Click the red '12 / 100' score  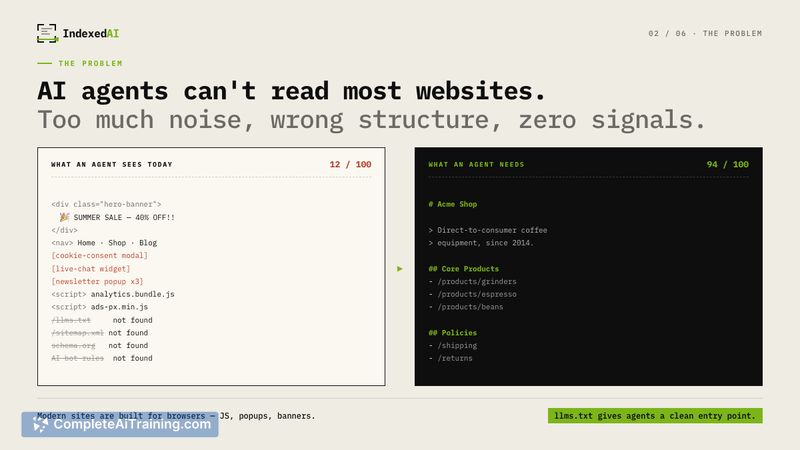[x=350, y=164]
